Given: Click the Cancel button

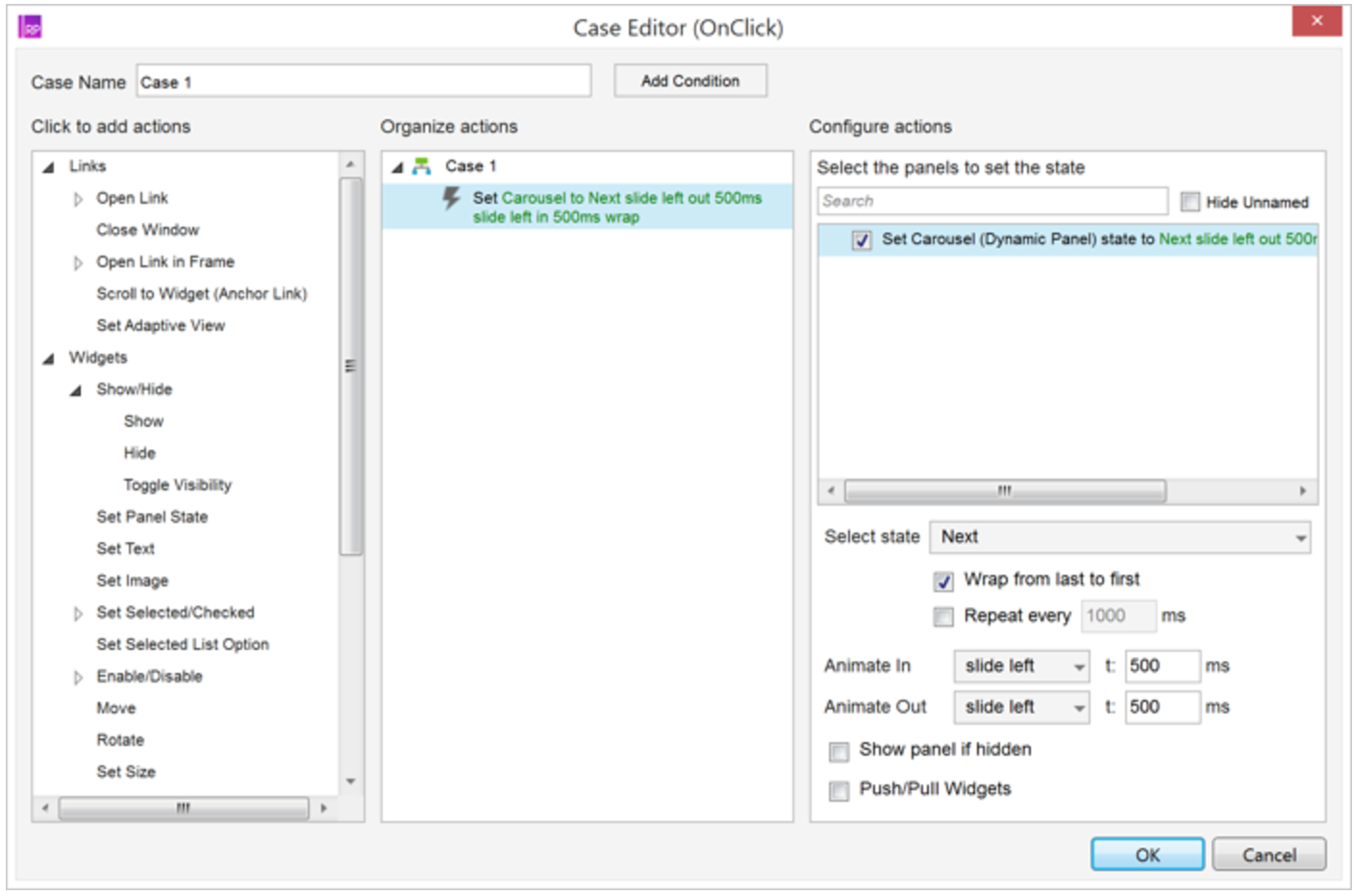Looking at the screenshot, I should (x=1268, y=855).
